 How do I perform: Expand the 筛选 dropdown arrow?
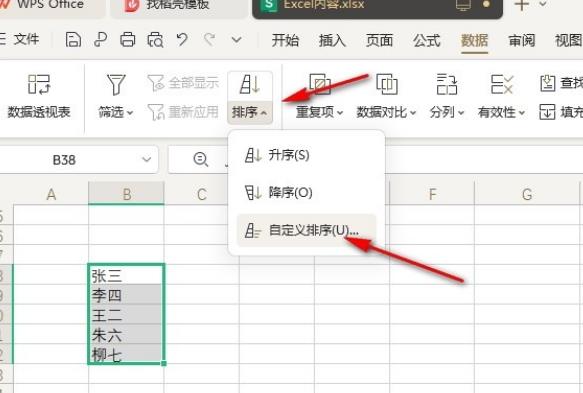pyautogui.click(x=130, y=113)
